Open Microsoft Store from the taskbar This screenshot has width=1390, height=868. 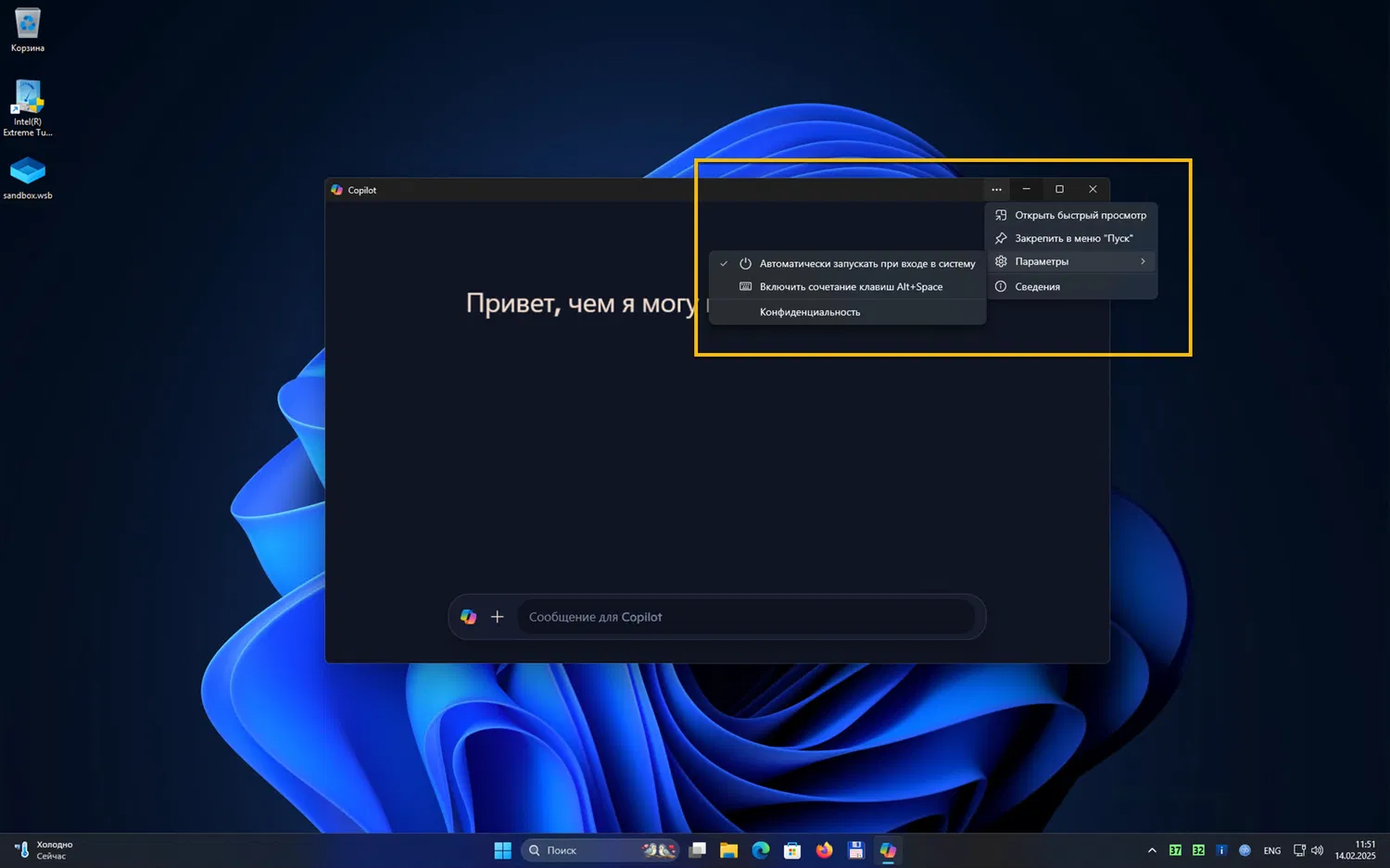point(792,850)
